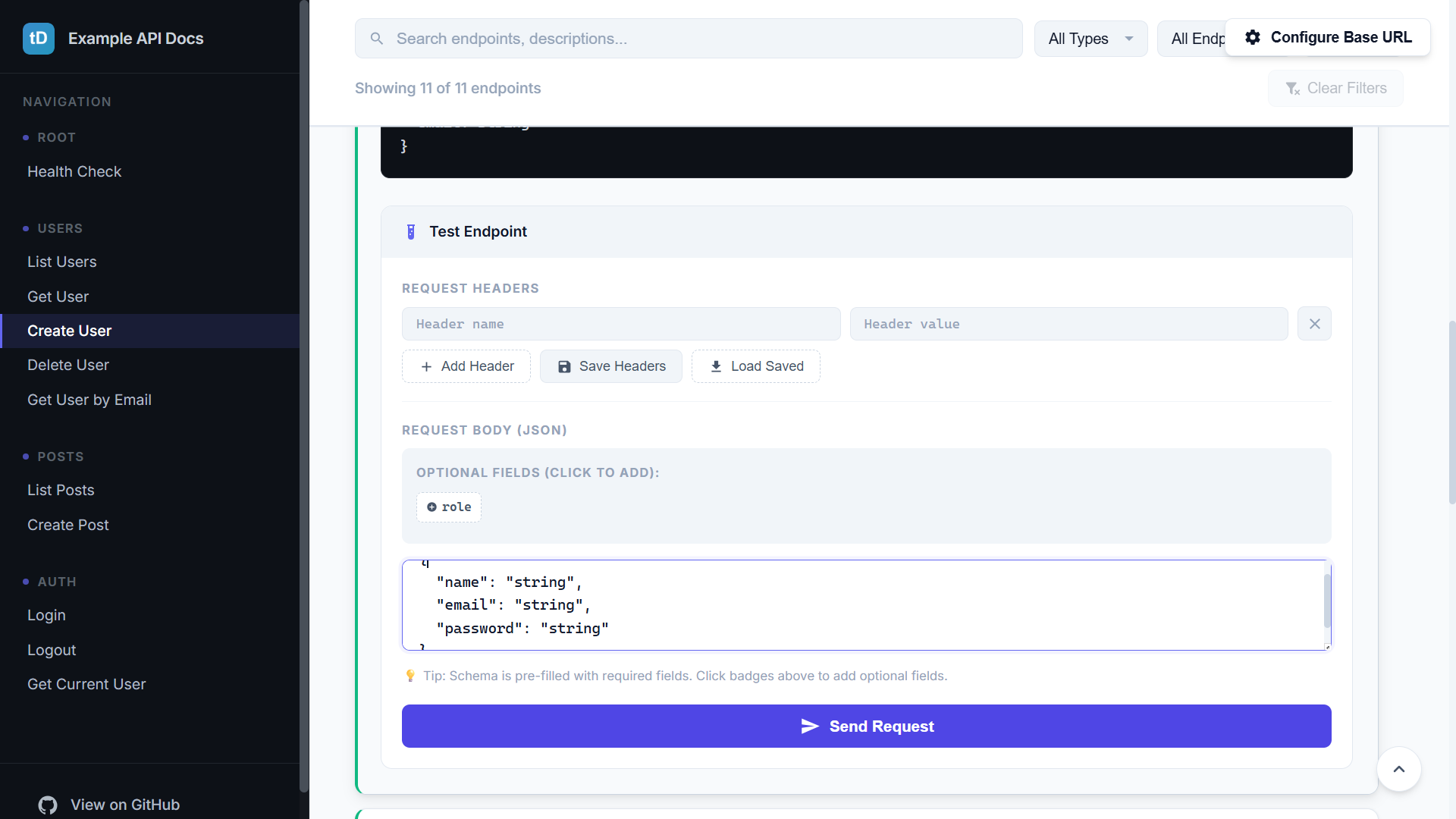
Task: Open Logout endpoint
Action: point(52,651)
